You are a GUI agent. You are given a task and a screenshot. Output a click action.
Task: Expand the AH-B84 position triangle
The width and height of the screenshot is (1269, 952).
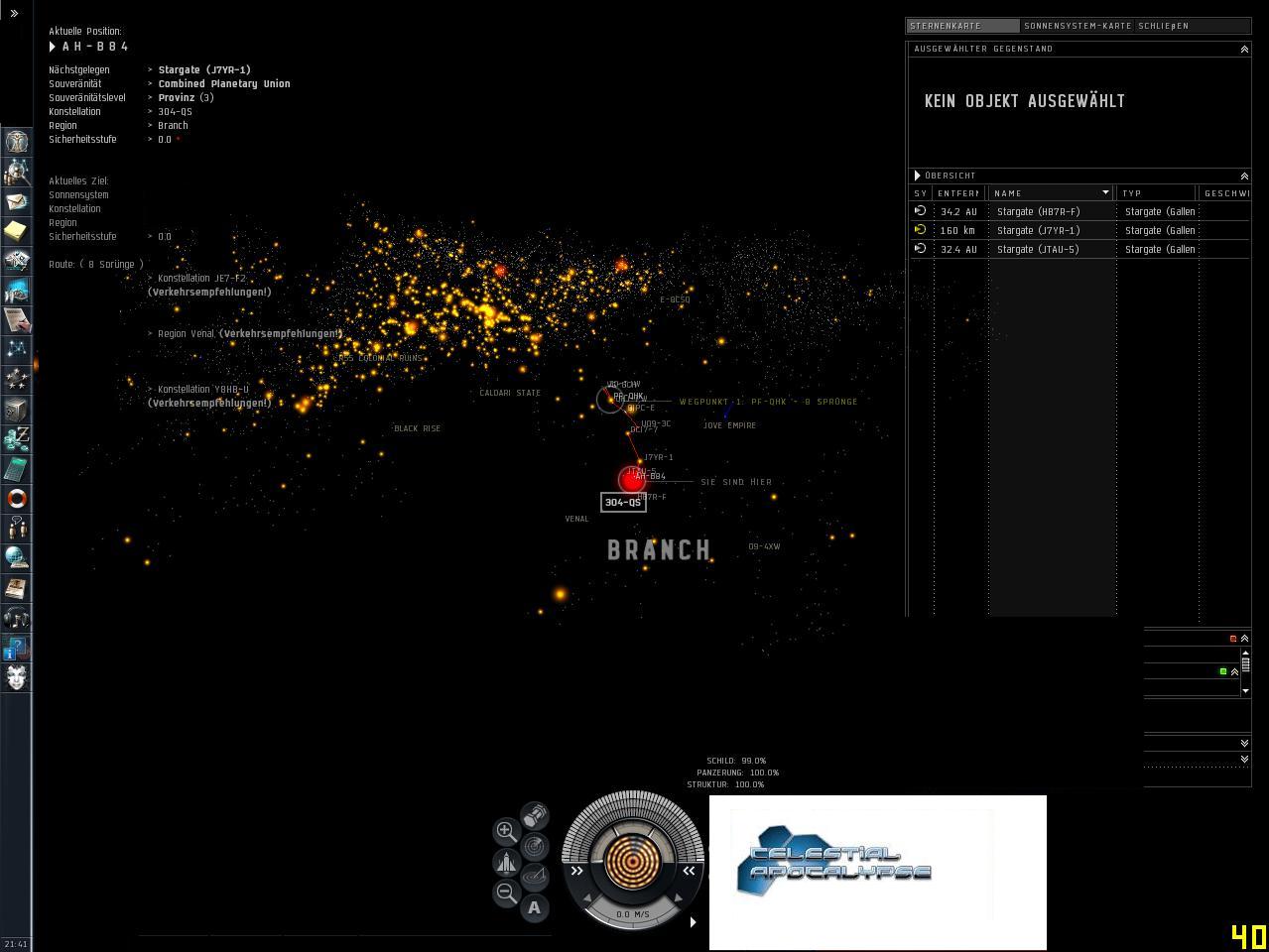coord(53,47)
